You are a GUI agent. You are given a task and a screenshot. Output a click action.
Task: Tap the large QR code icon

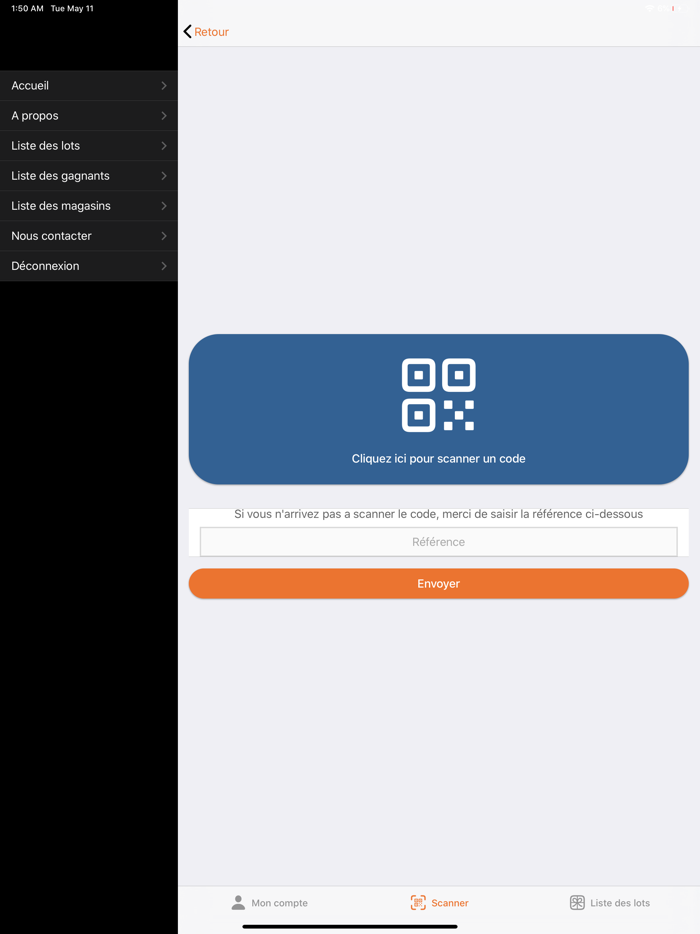coord(438,395)
